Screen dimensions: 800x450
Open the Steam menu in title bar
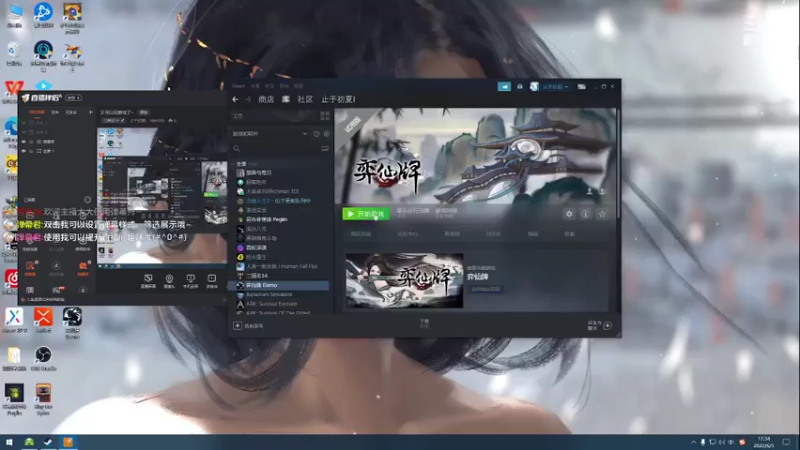point(238,86)
